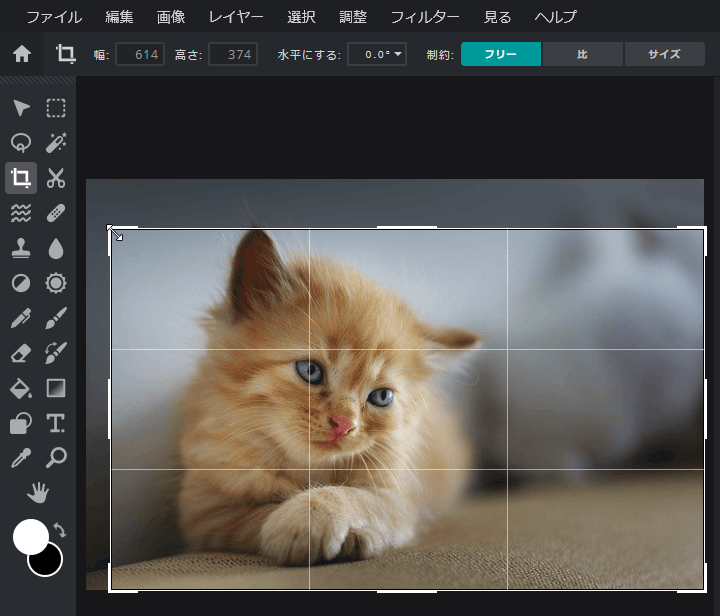Select the Hand pan tool
The image size is (720, 616).
(x=38, y=493)
